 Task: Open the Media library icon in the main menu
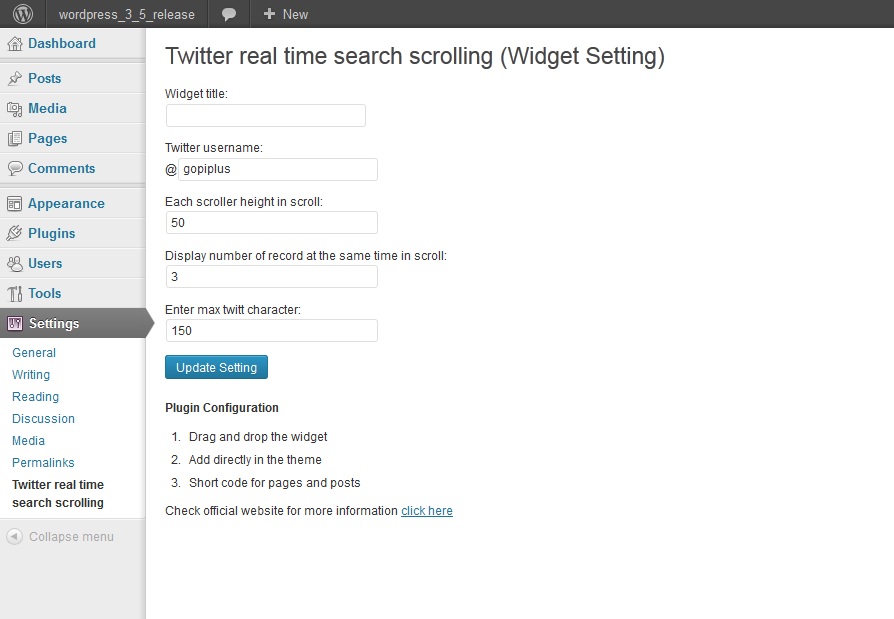[15, 108]
